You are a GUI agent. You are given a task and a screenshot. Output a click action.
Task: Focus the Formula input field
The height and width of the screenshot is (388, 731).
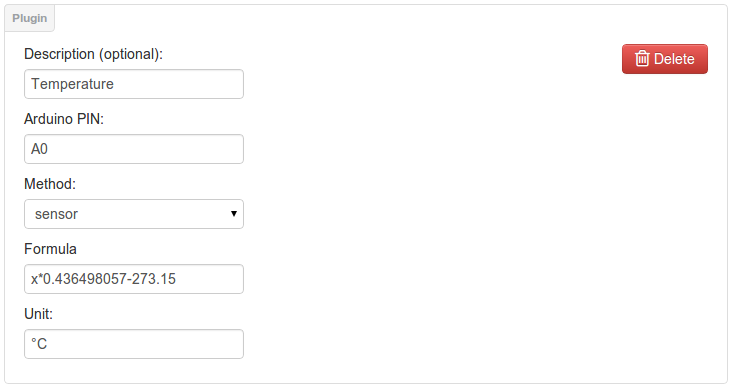[x=134, y=279]
